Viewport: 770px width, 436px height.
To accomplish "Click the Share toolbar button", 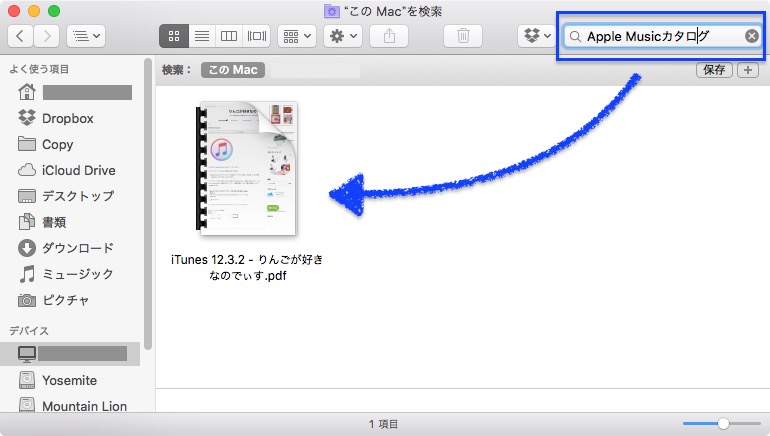I will [x=389, y=36].
